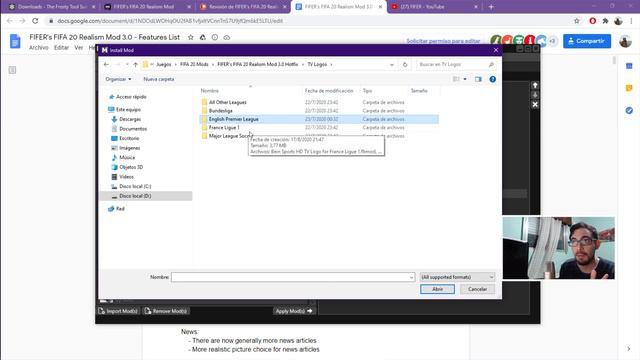640x360 pixels.
Task: Sort files by the Tipo column
Action: tap(367, 91)
